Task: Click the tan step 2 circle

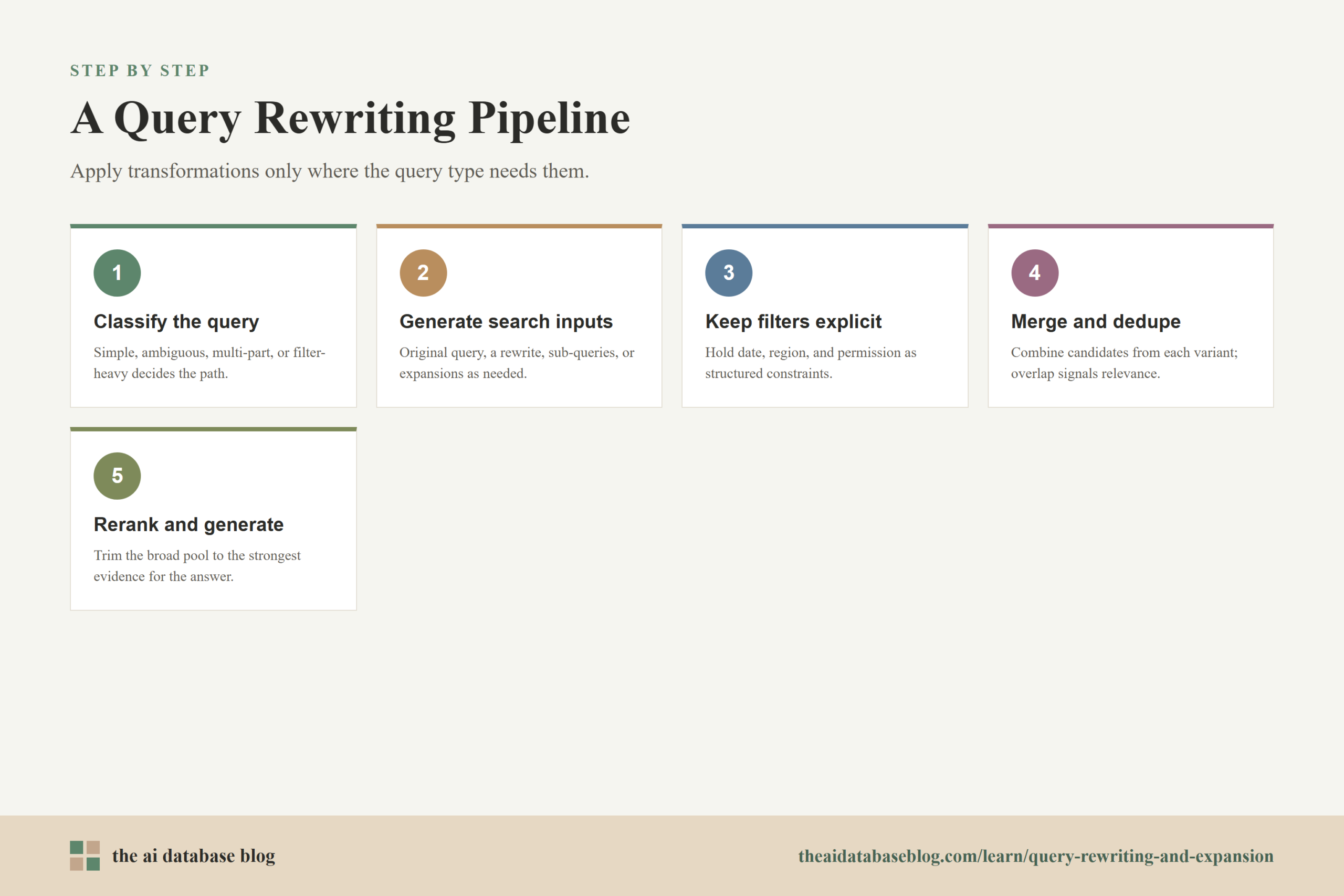Action: [423, 272]
